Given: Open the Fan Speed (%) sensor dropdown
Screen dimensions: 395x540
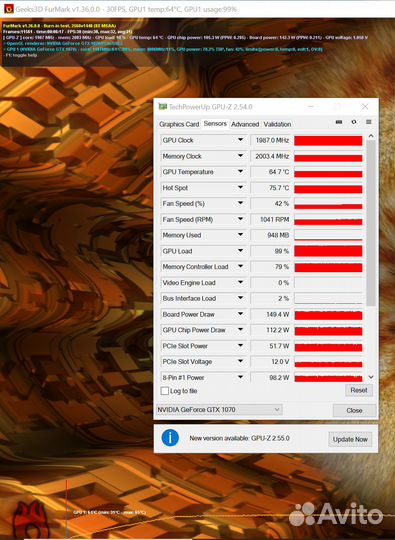Looking at the screenshot, I should tap(240, 203).
